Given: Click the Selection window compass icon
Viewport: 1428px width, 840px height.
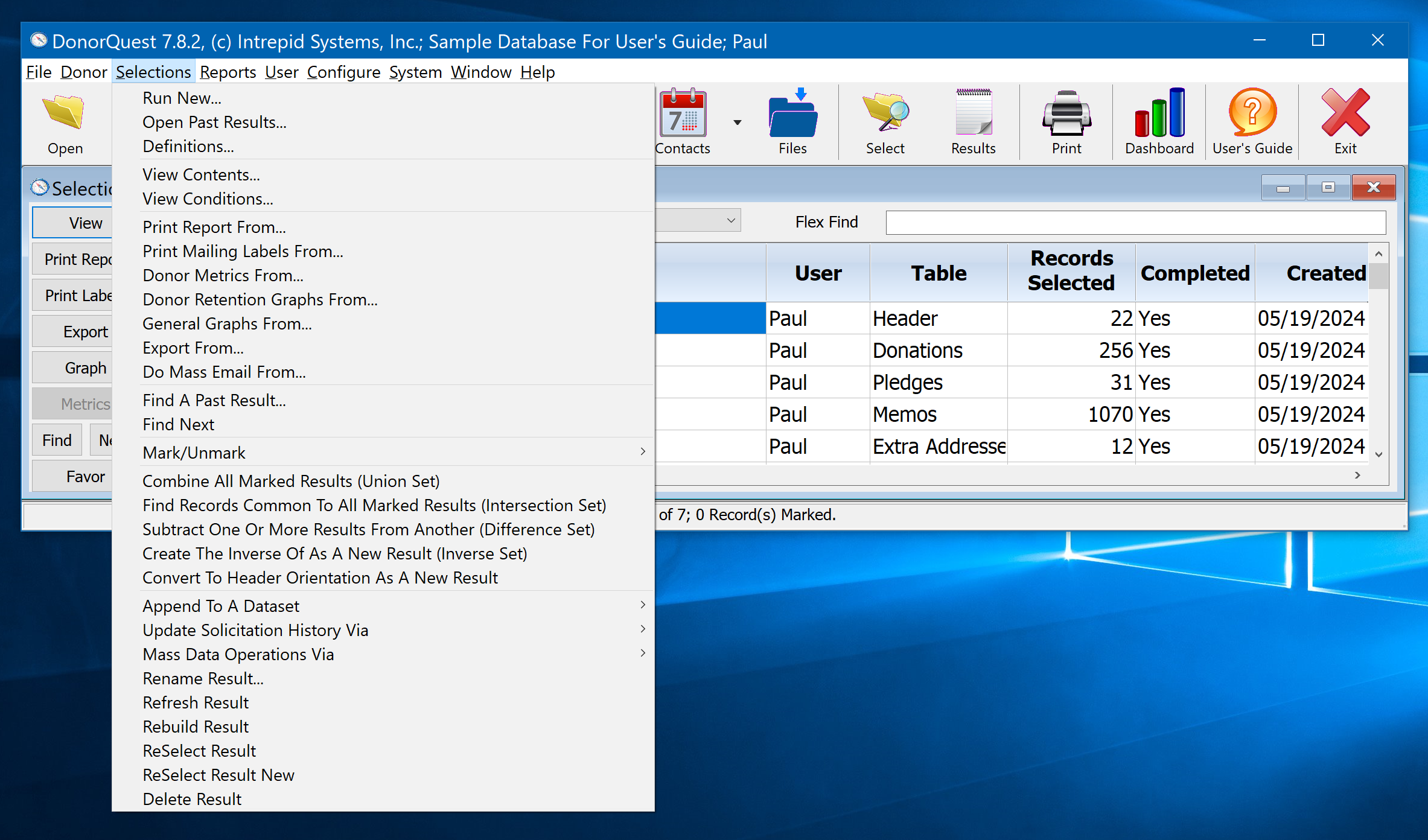Looking at the screenshot, I should click(40, 188).
